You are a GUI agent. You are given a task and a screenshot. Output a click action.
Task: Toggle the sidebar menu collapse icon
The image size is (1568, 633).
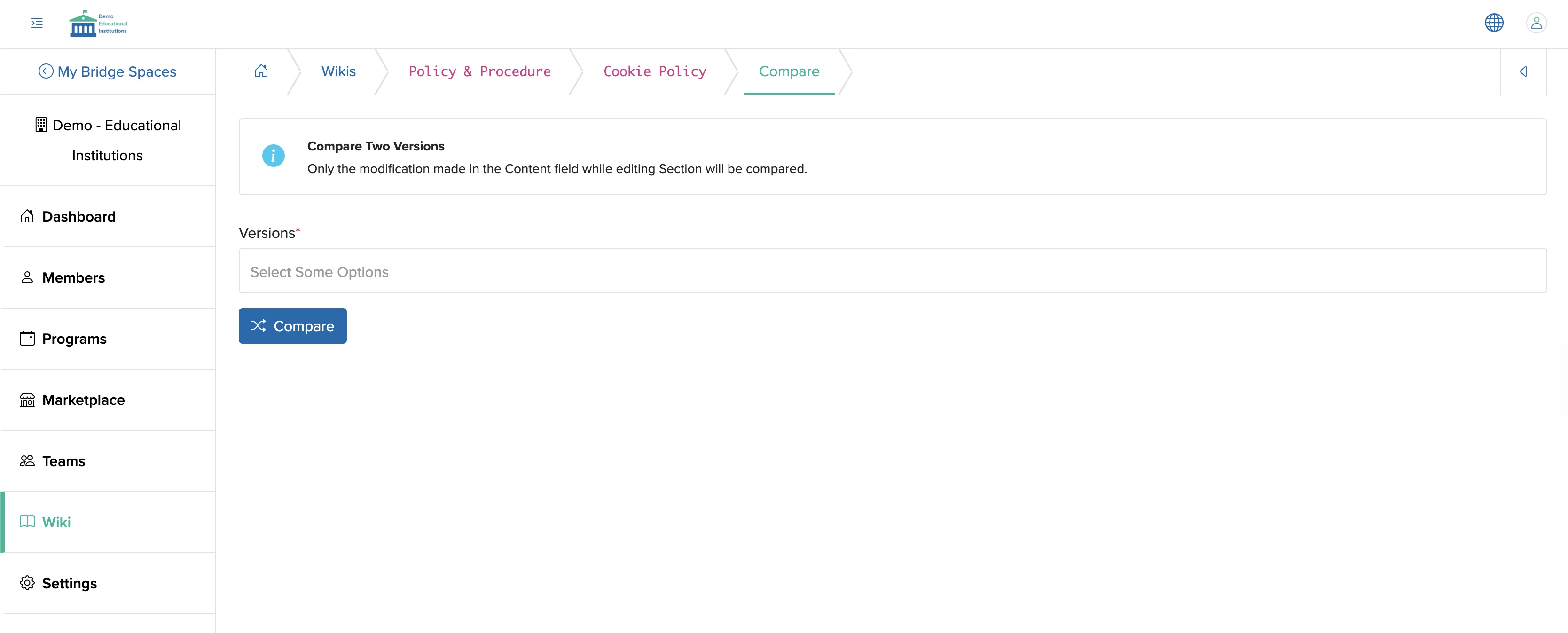(x=37, y=23)
